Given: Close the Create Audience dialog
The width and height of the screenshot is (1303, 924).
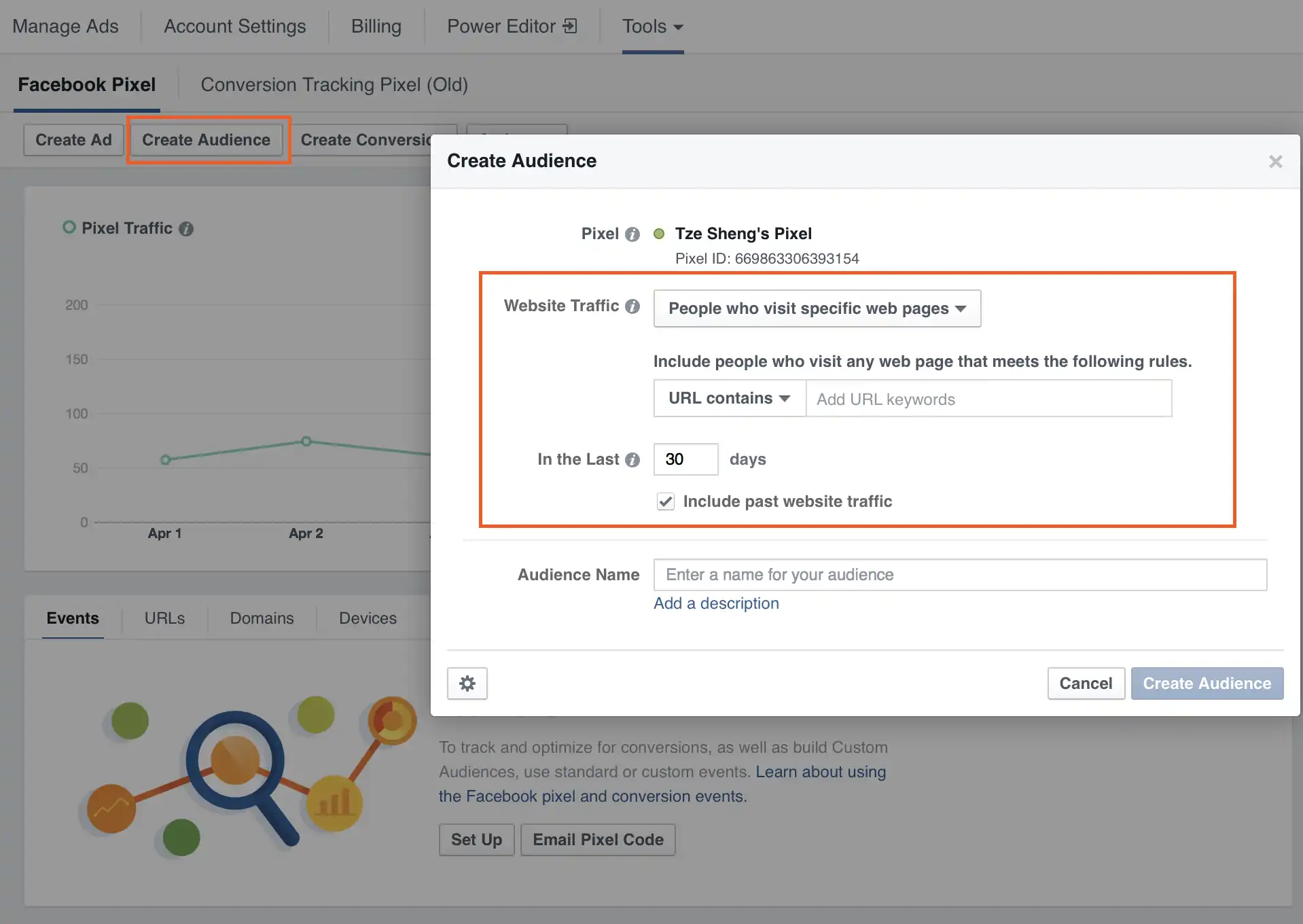Looking at the screenshot, I should [1277, 161].
